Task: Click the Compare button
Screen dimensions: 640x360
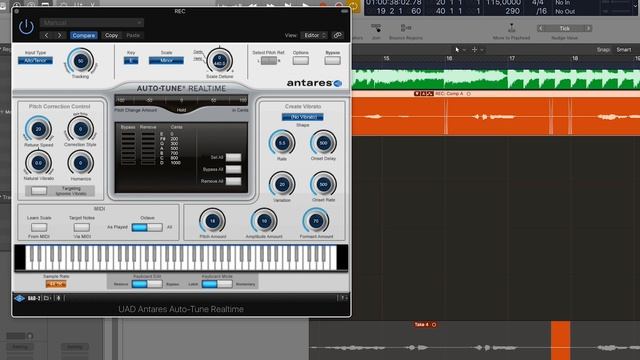Action: pos(83,36)
